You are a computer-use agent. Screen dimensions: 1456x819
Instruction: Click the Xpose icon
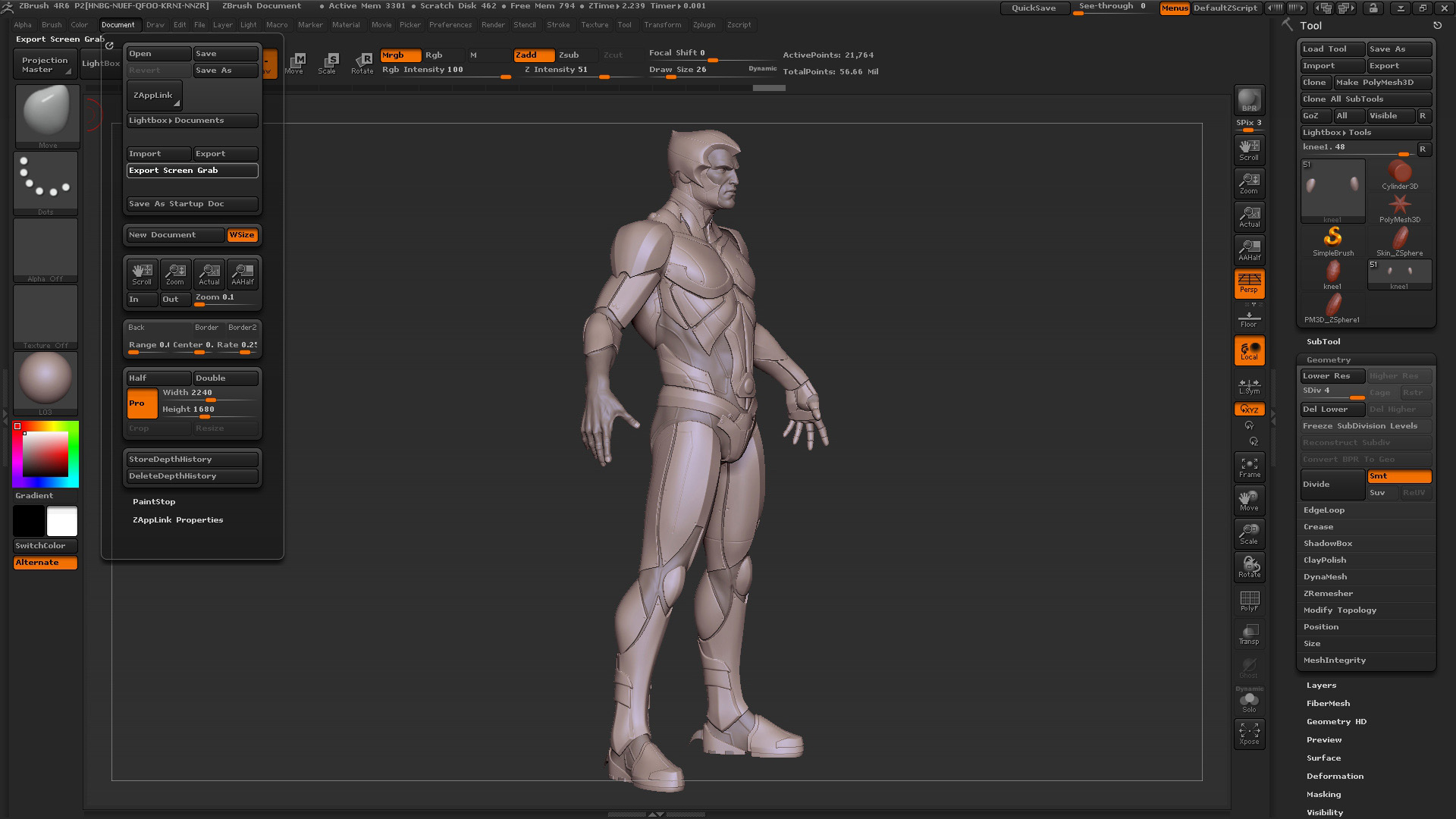coord(1249,734)
